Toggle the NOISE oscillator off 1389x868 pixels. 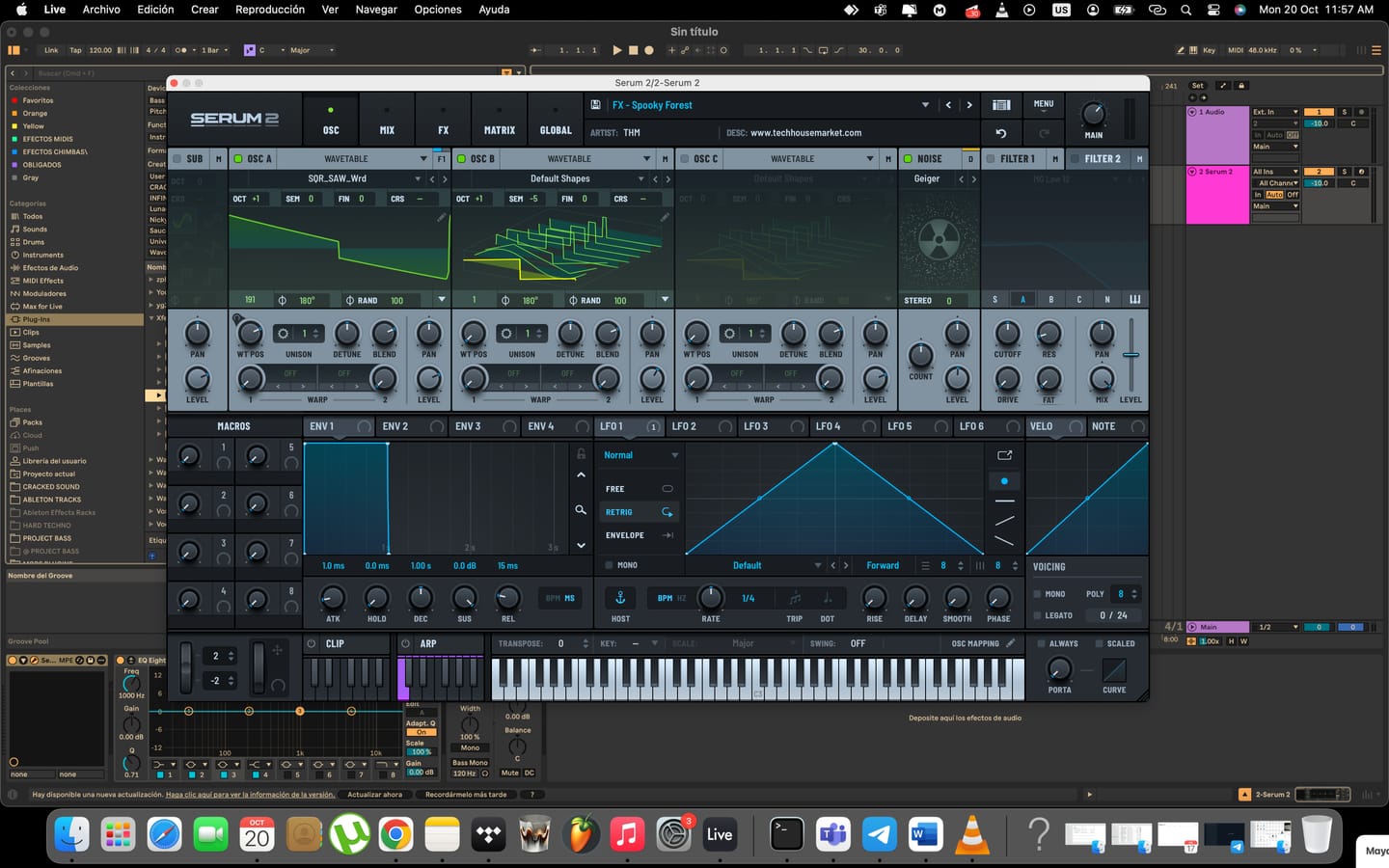[x=908, y=159]
